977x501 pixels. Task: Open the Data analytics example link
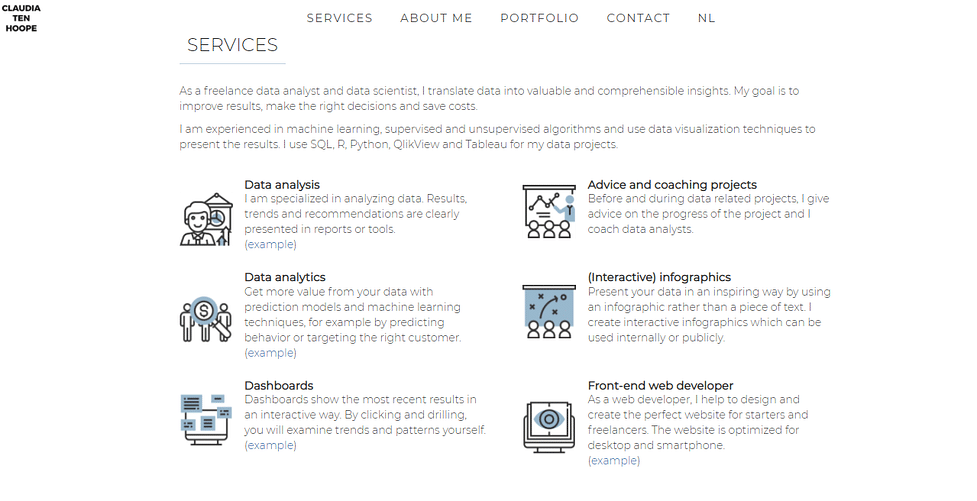coord(270,353)
